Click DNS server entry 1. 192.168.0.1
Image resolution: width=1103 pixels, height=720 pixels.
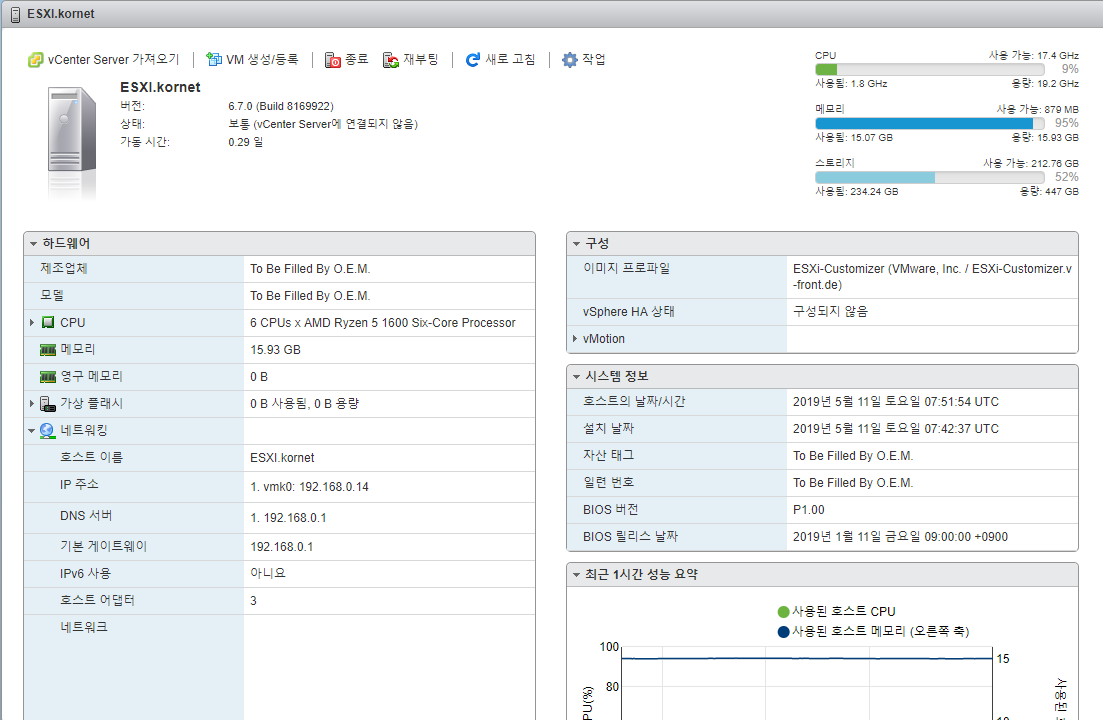[288, 518]
